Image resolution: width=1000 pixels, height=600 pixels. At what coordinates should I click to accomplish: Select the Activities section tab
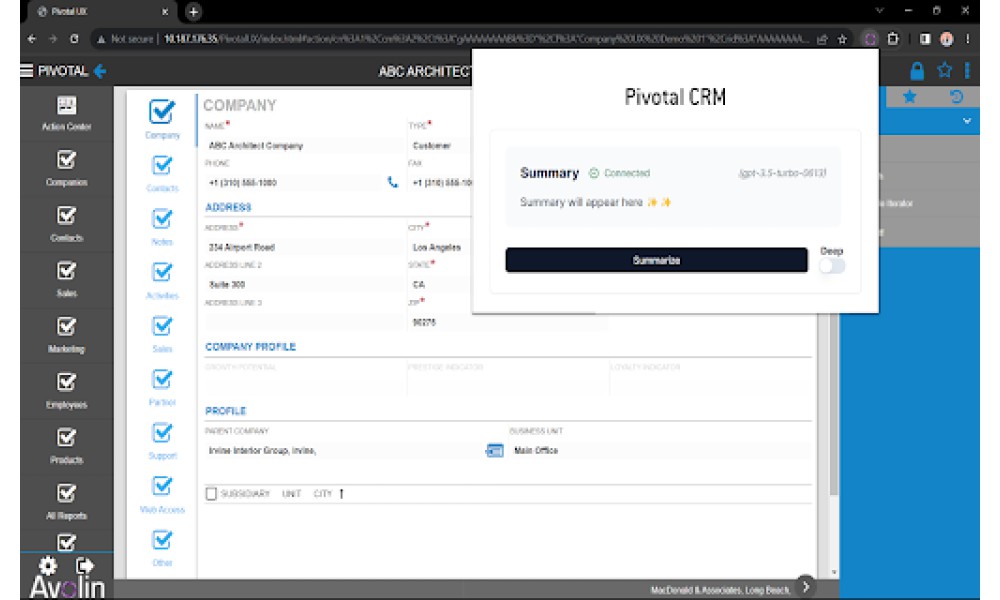[x=162, y=281]
